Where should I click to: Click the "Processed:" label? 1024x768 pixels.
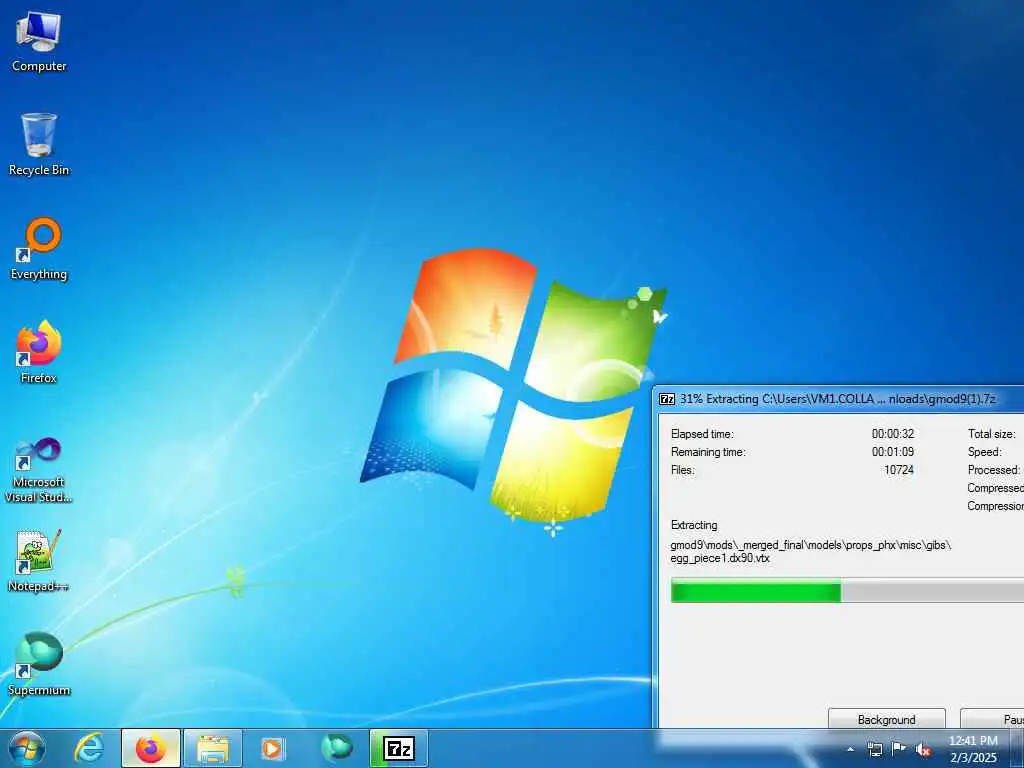994,470
